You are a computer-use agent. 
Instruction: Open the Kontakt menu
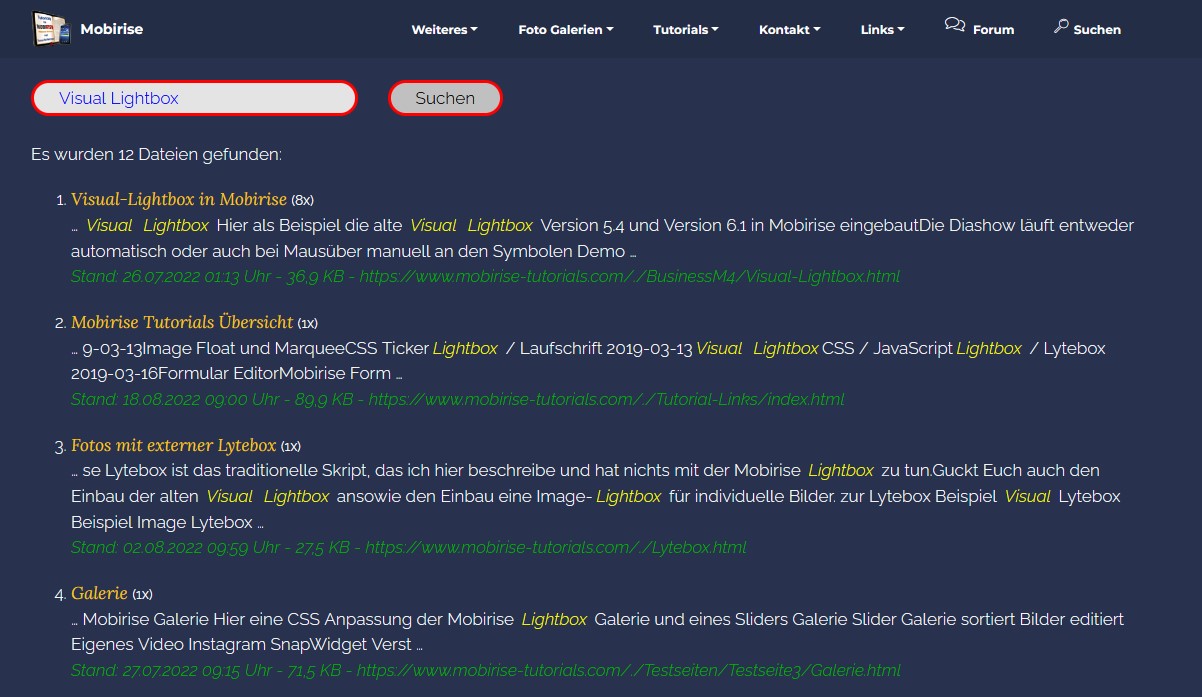pyautogui.click(x=789, y=30)
